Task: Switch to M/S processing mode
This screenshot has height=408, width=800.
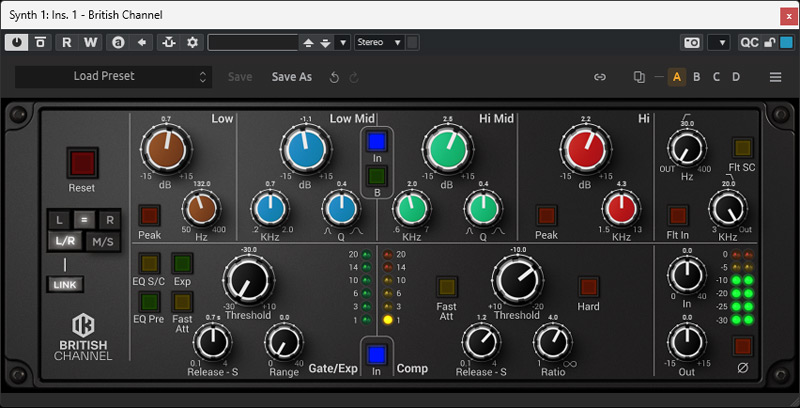Action: pos(103,241)
